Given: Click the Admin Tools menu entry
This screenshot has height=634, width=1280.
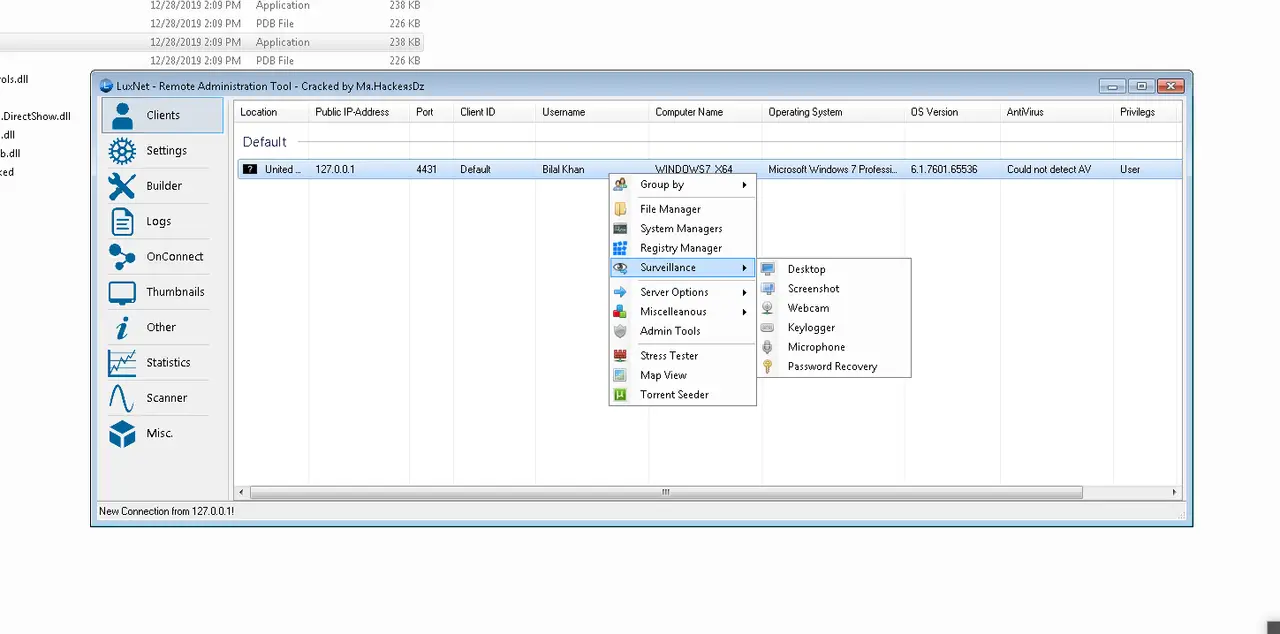Looking at the screenshot, I should pos(670,331).
